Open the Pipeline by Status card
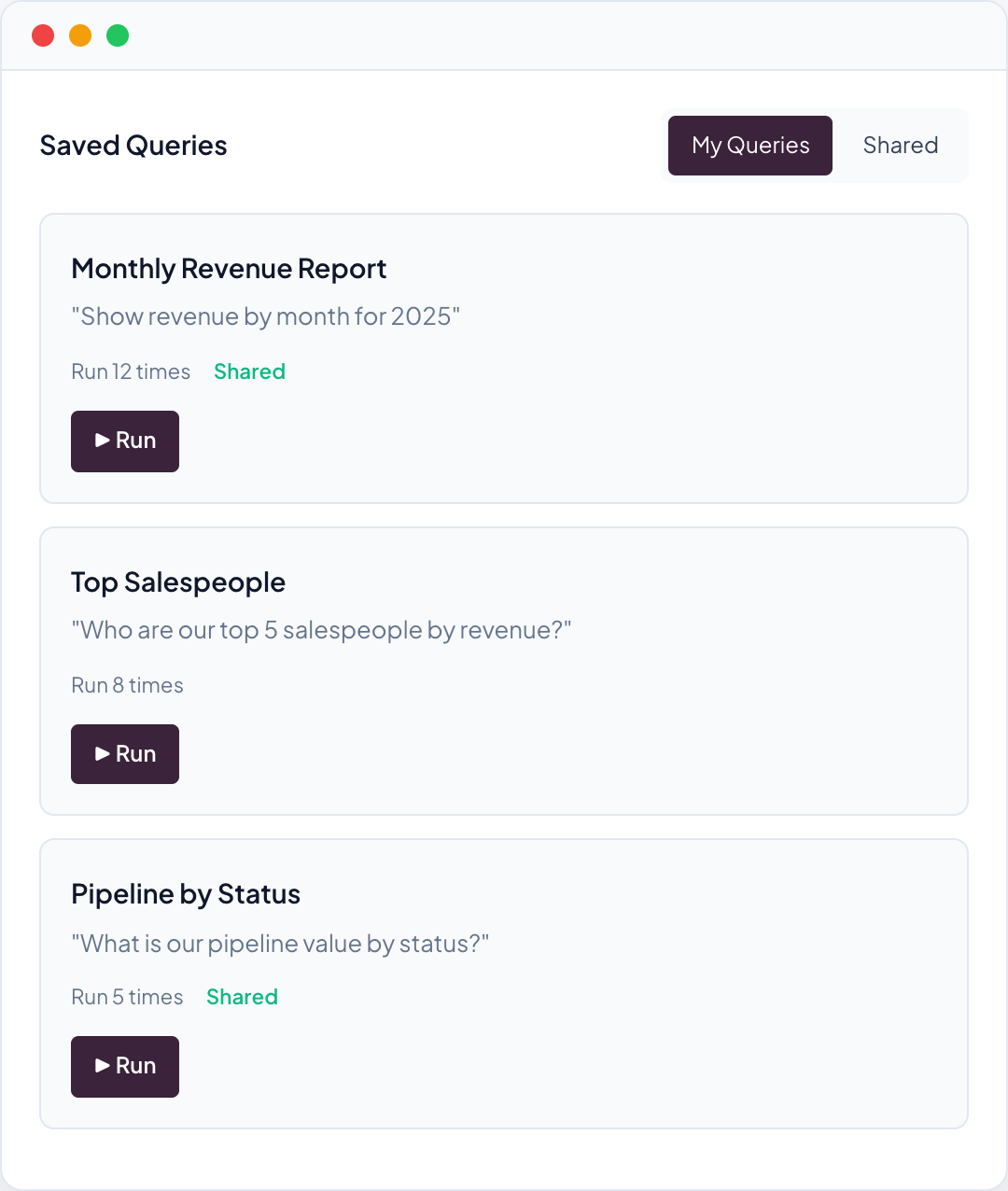 pyautogui.click(x=504, y=893)
